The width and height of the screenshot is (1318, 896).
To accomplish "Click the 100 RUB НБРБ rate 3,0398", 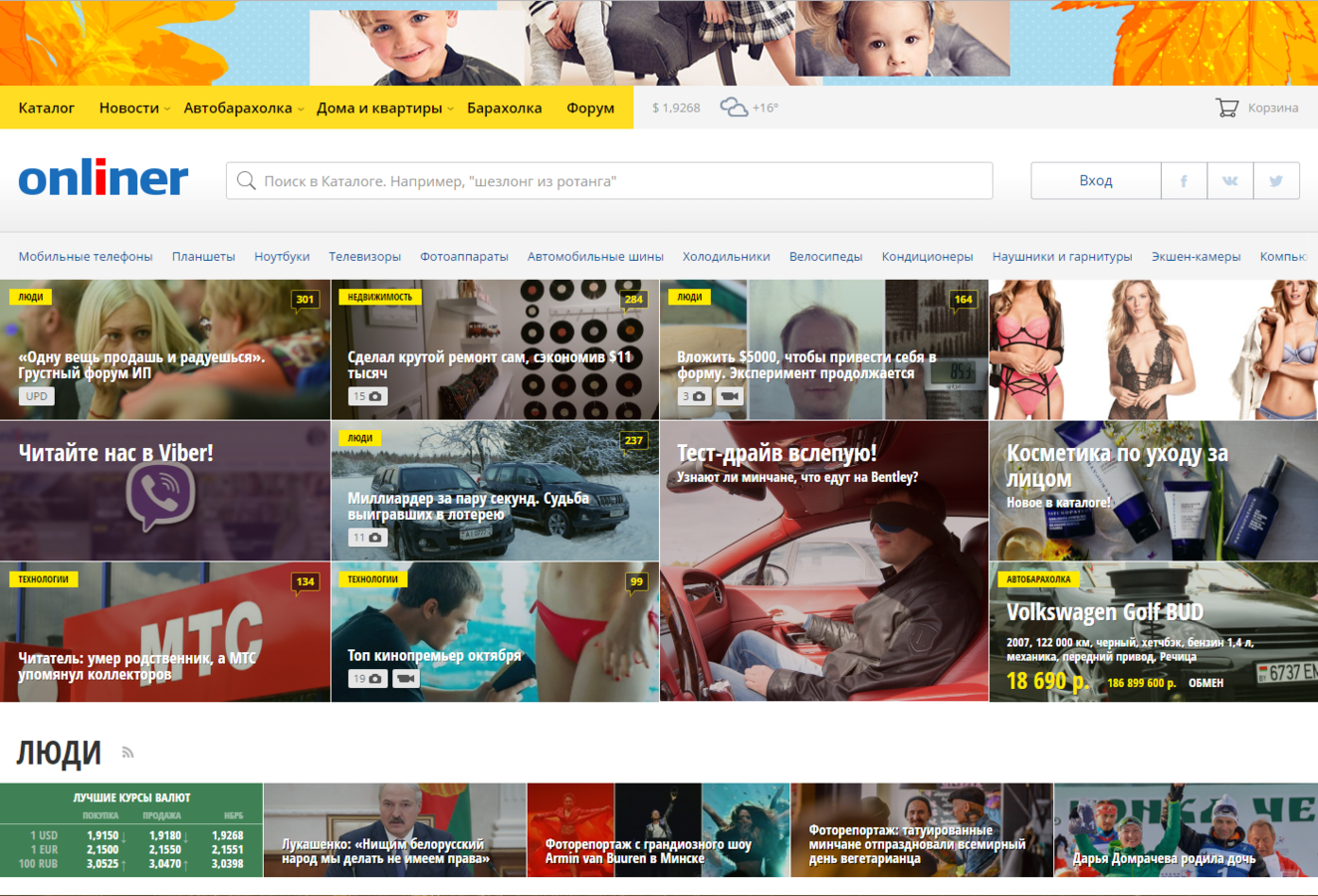I will pyautogui.click(x=228, y=864).
